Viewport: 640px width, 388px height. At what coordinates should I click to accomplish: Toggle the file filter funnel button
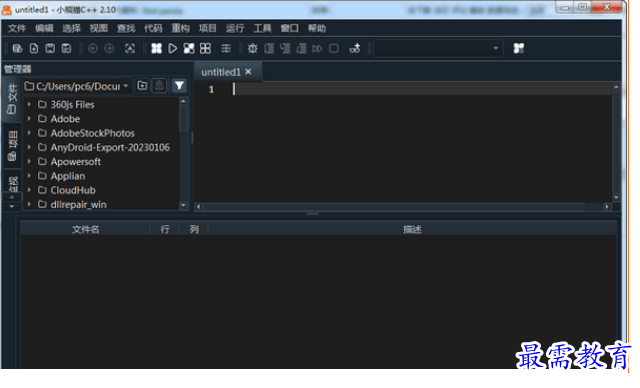(x=179, y=86)
